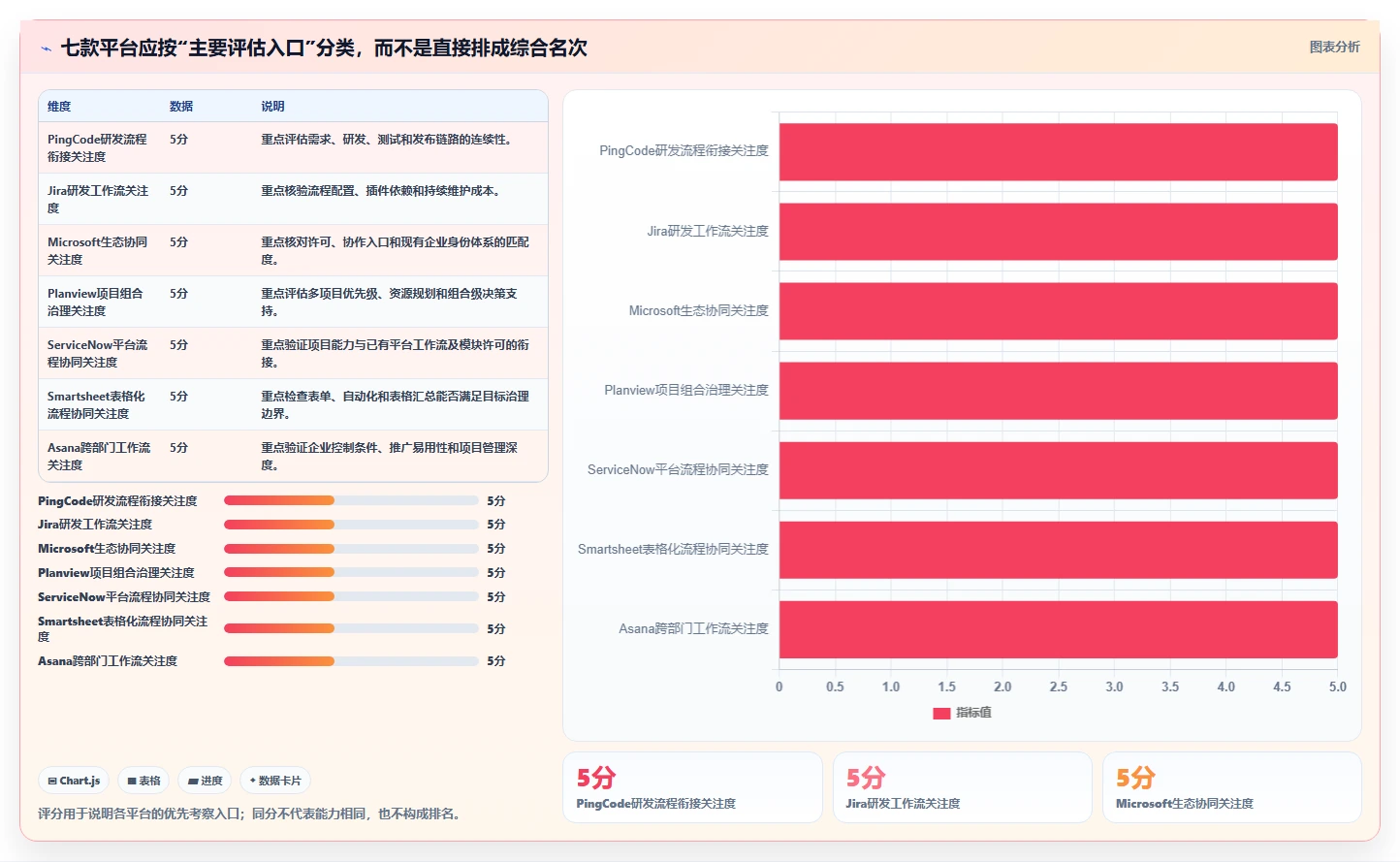
Task: Click the Asana跨部门工作流 chart bar
Action: 1059,629
